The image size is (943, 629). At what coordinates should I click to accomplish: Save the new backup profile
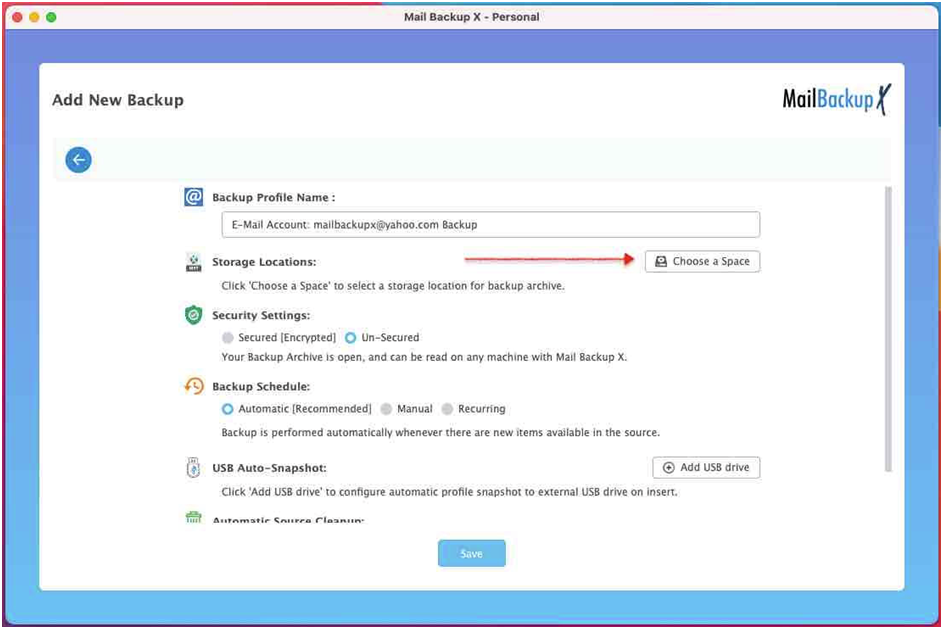coord(472,553)
